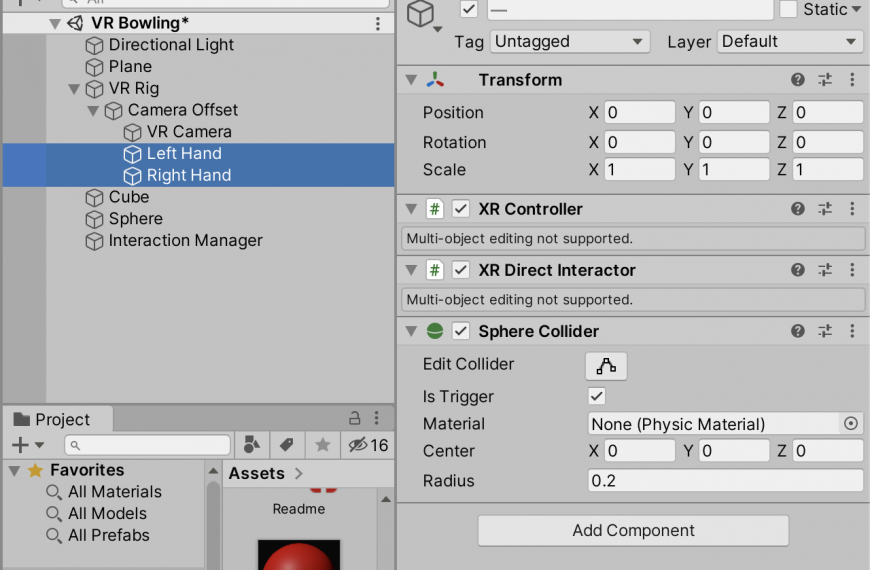
Task: Open the Layer dropdown showing Default
Action: click(790, 42)
